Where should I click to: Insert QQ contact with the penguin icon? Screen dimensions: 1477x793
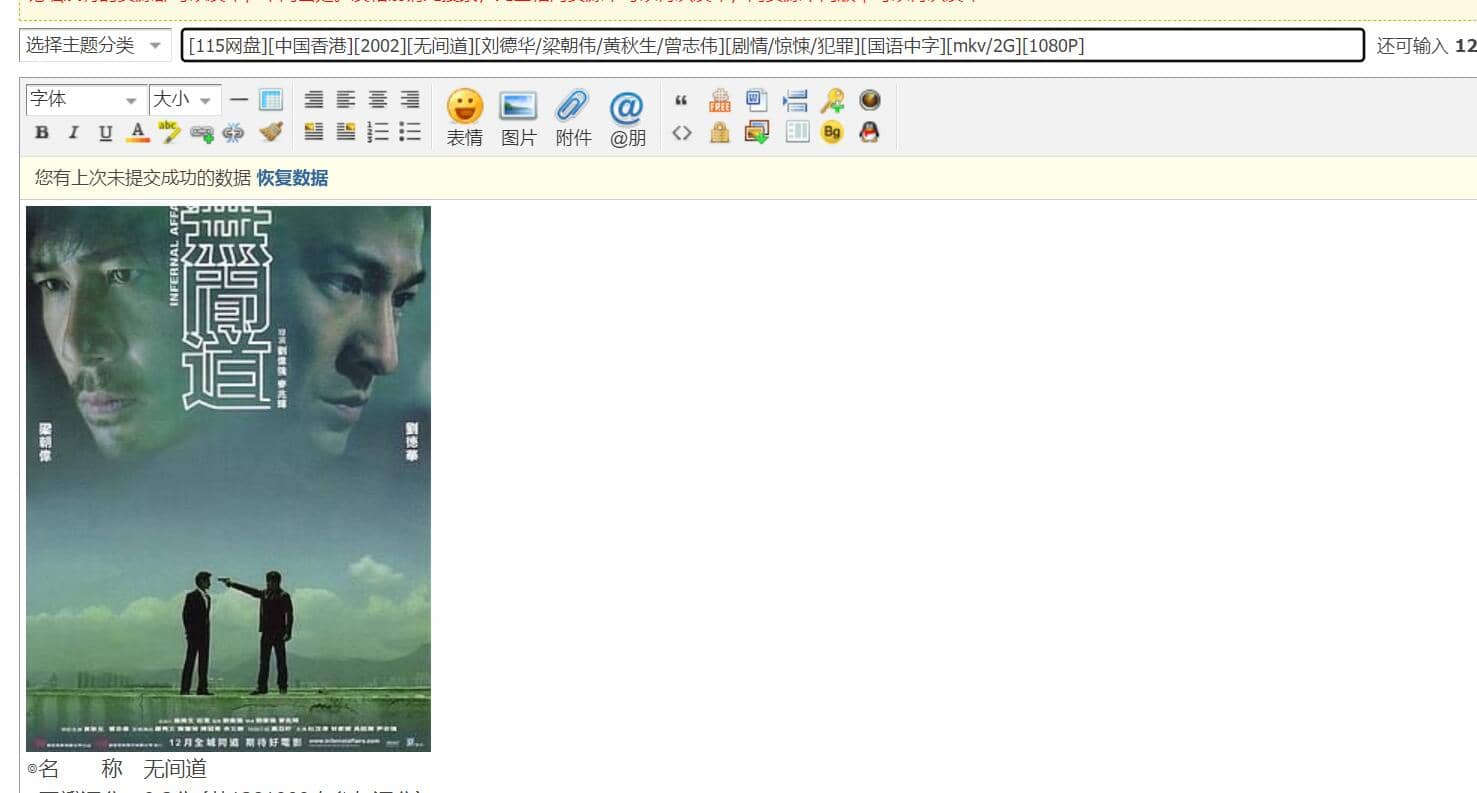tap(870, 132)
